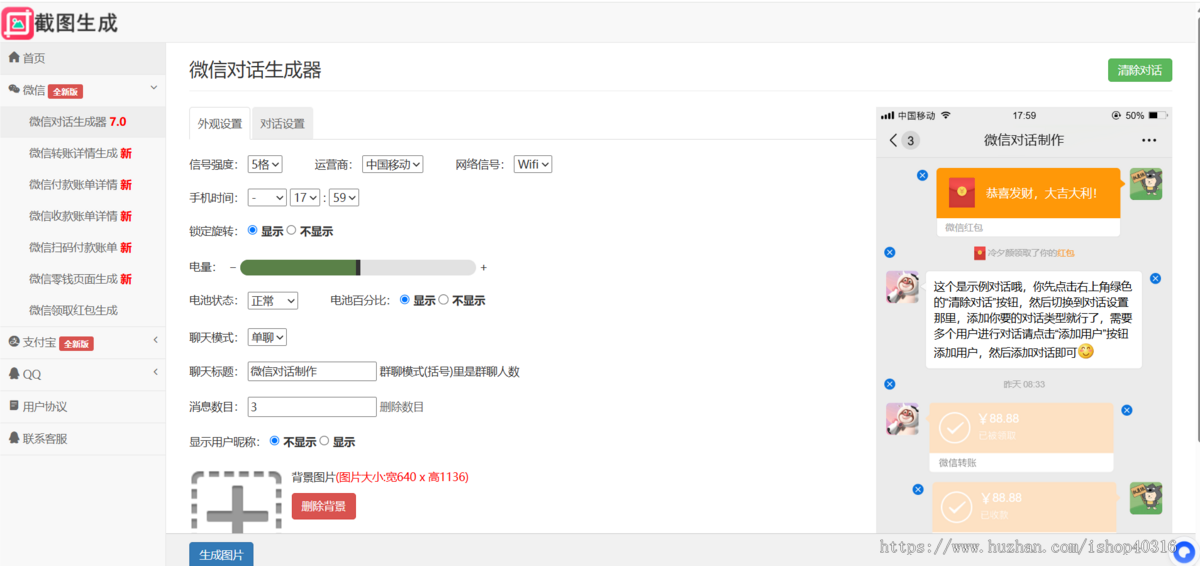Click the red envelope icon in the 恭喜发财 message

pos(962,191)
